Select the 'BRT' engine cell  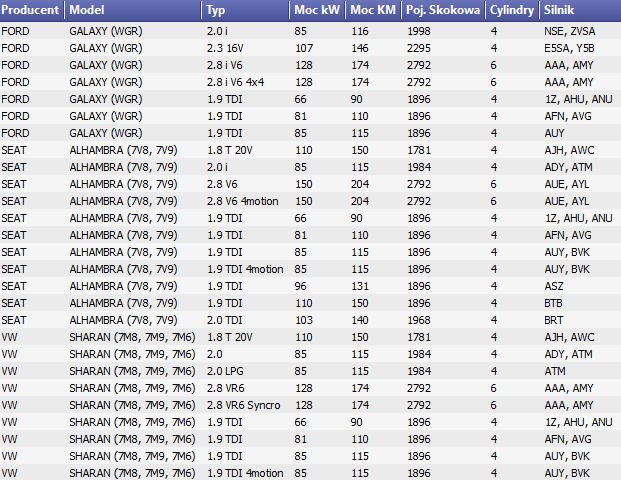[554, 320]
